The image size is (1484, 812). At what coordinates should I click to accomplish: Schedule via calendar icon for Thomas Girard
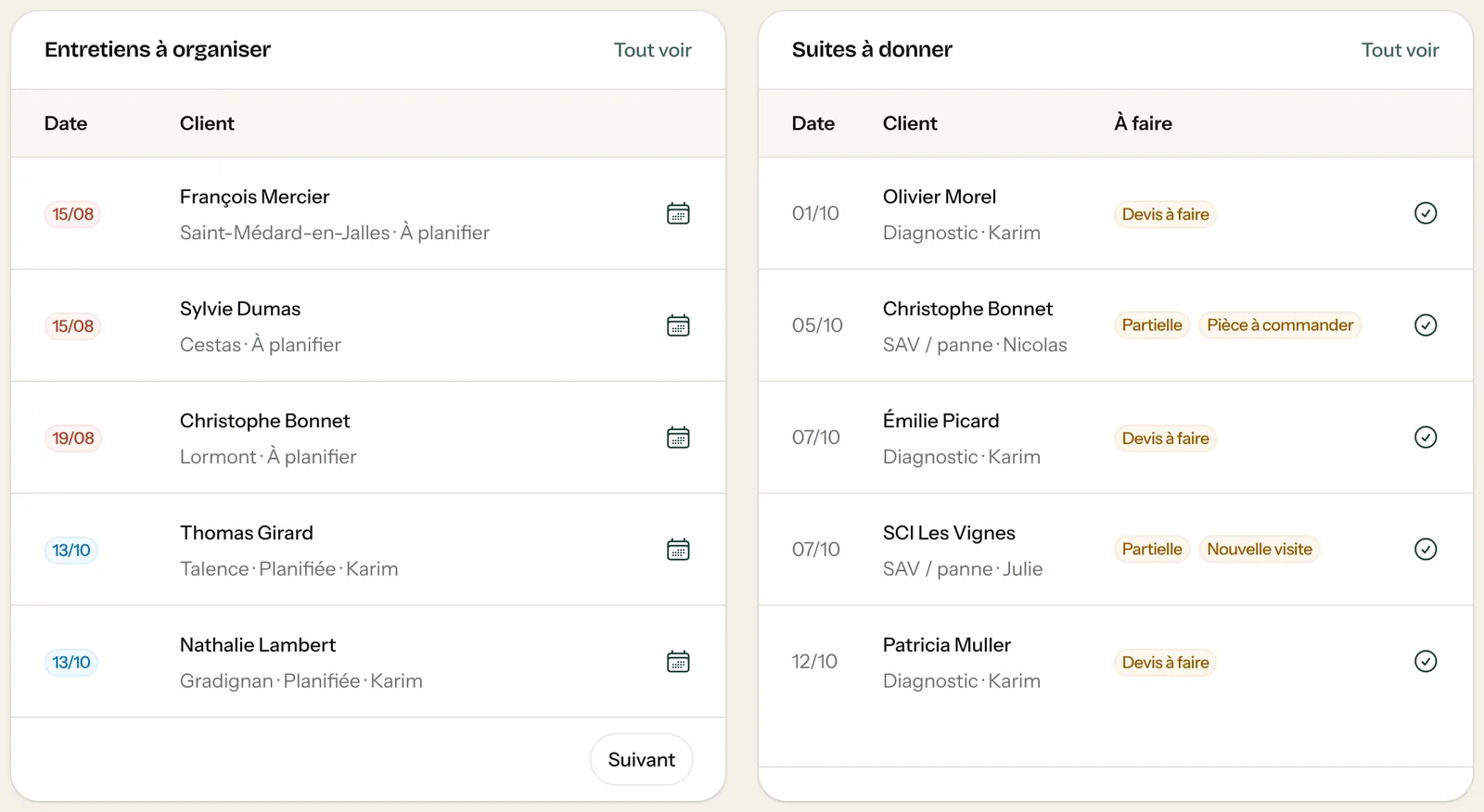click(x=678, y=550)
